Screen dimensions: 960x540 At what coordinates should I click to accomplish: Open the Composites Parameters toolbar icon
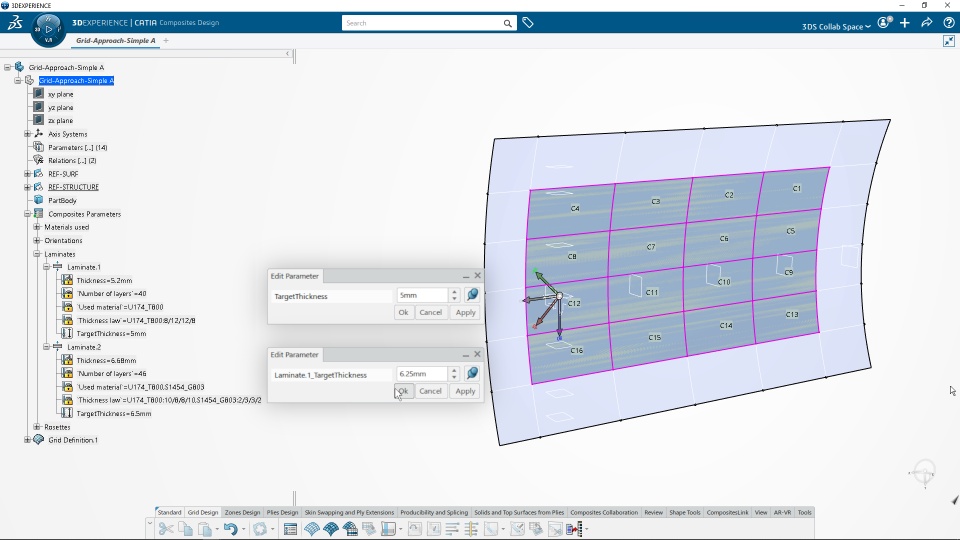point(290,529)
